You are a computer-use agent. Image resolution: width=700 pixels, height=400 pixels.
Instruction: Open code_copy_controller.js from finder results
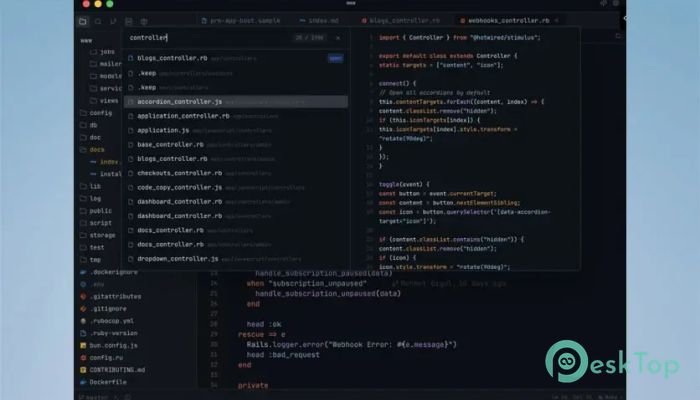click(x=236, y=188)
